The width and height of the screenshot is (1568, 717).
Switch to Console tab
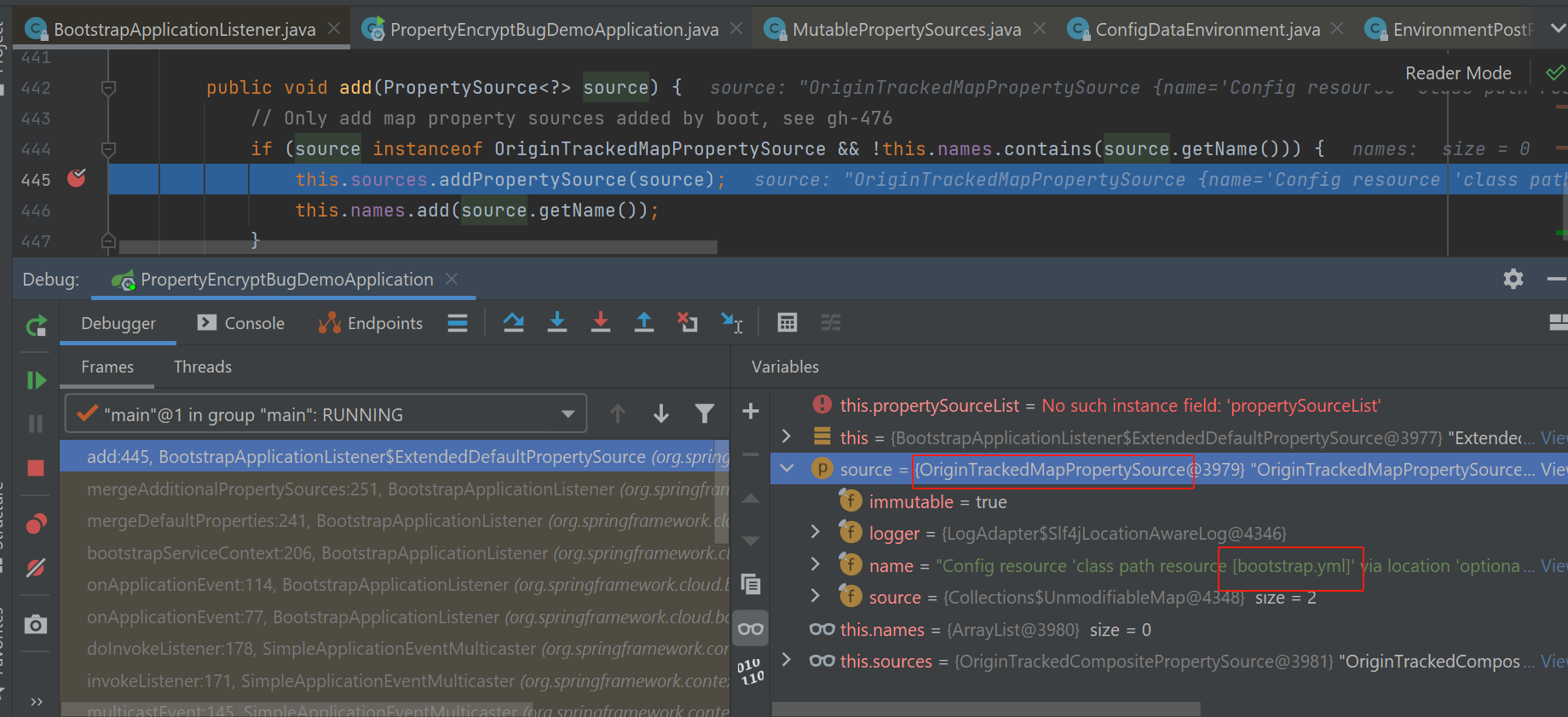coord(241,323)
